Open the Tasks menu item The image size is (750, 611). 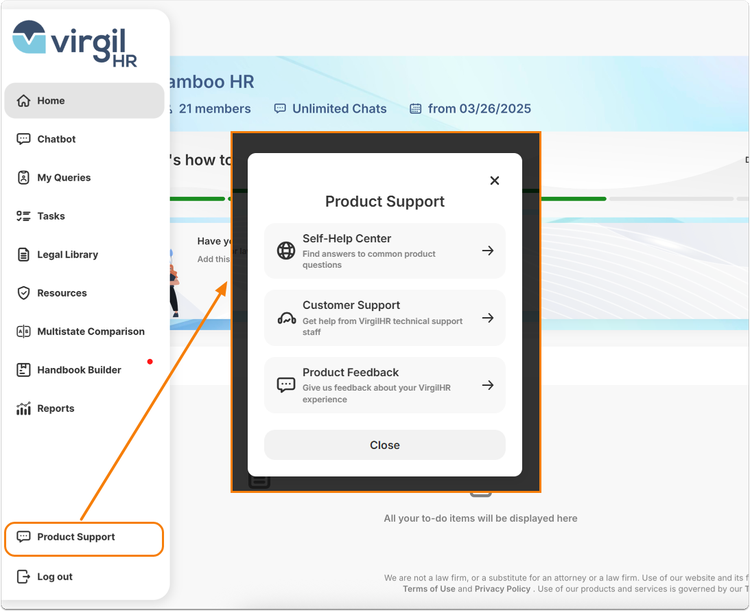(84, 216)
